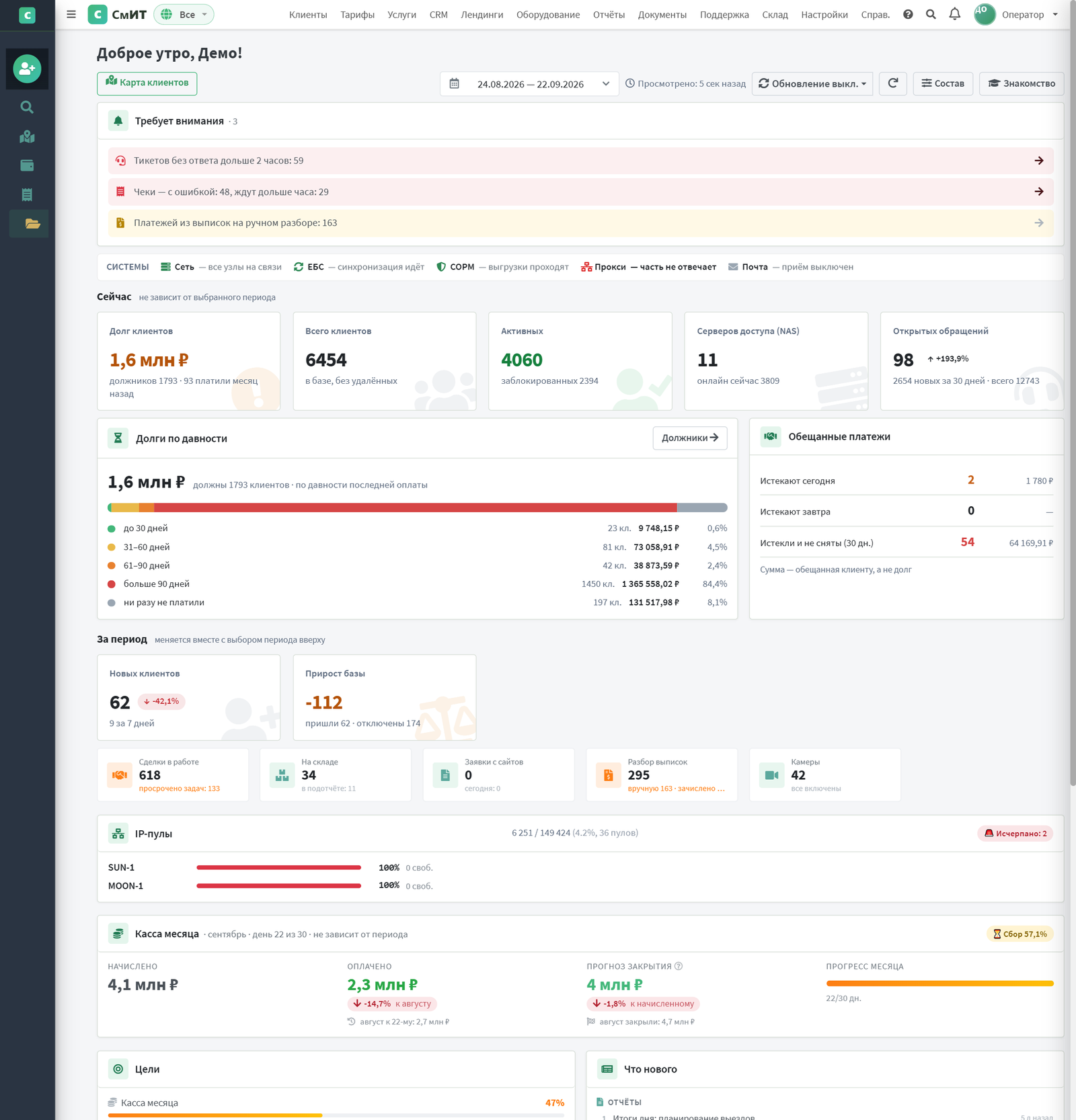Screen dimensions: 1076x1120
Task: Click the СмИТ logo icon
Action: pyautogui.click(x=98, y=14)
